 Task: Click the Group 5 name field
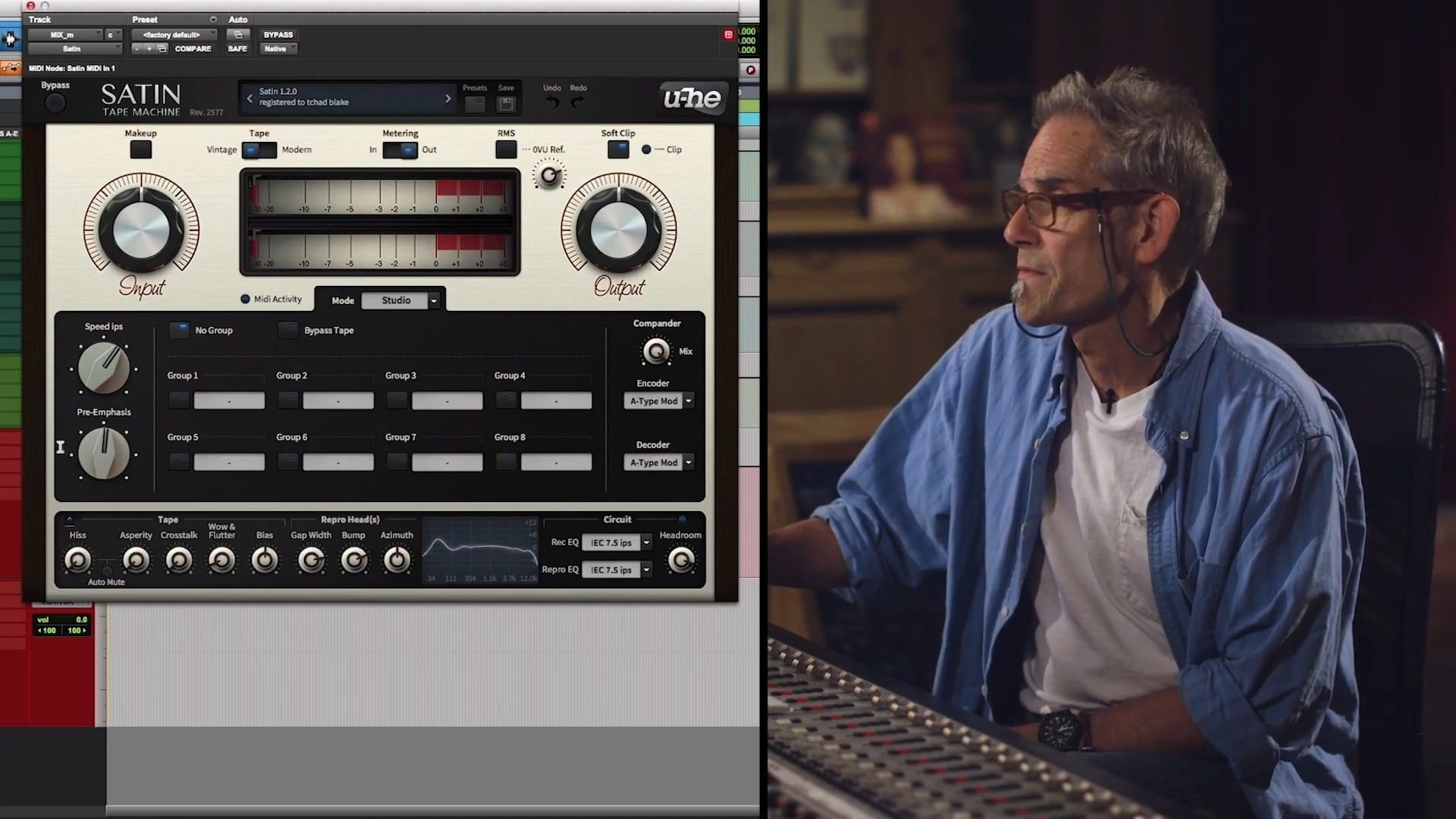[x=229, y=462]
